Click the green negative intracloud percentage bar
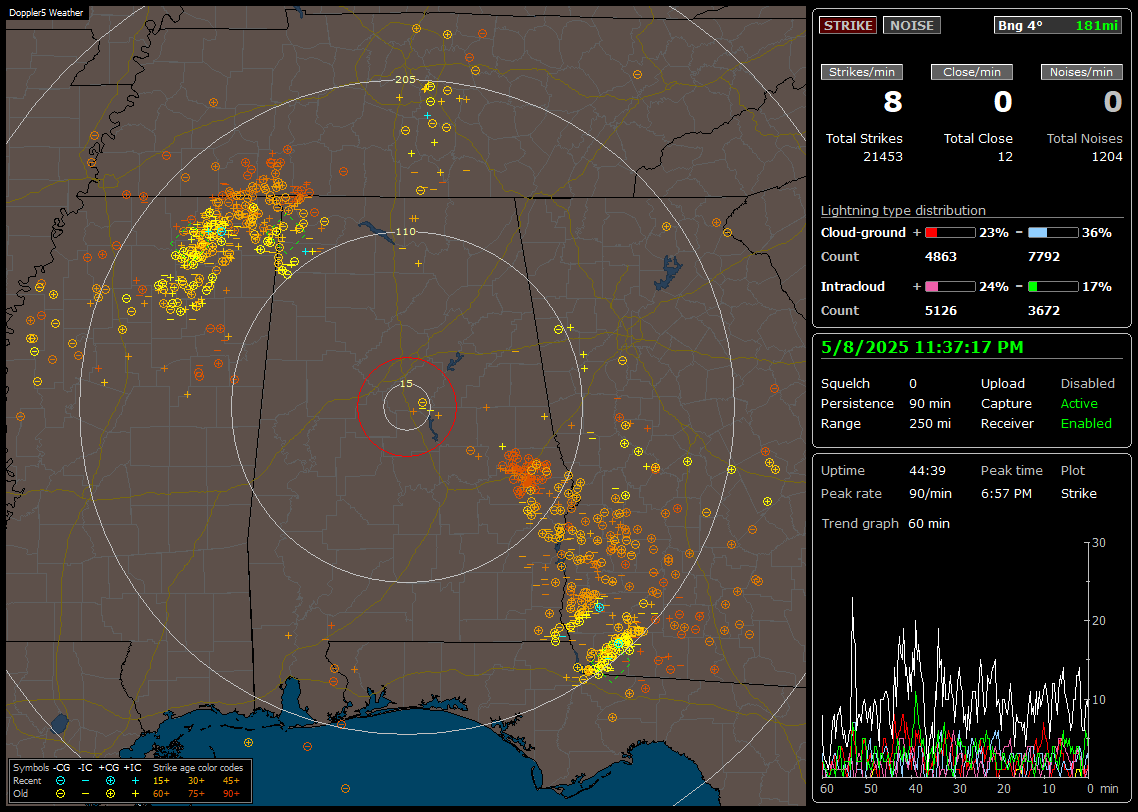1138x812 pixels. click(x=1053, y=287)
